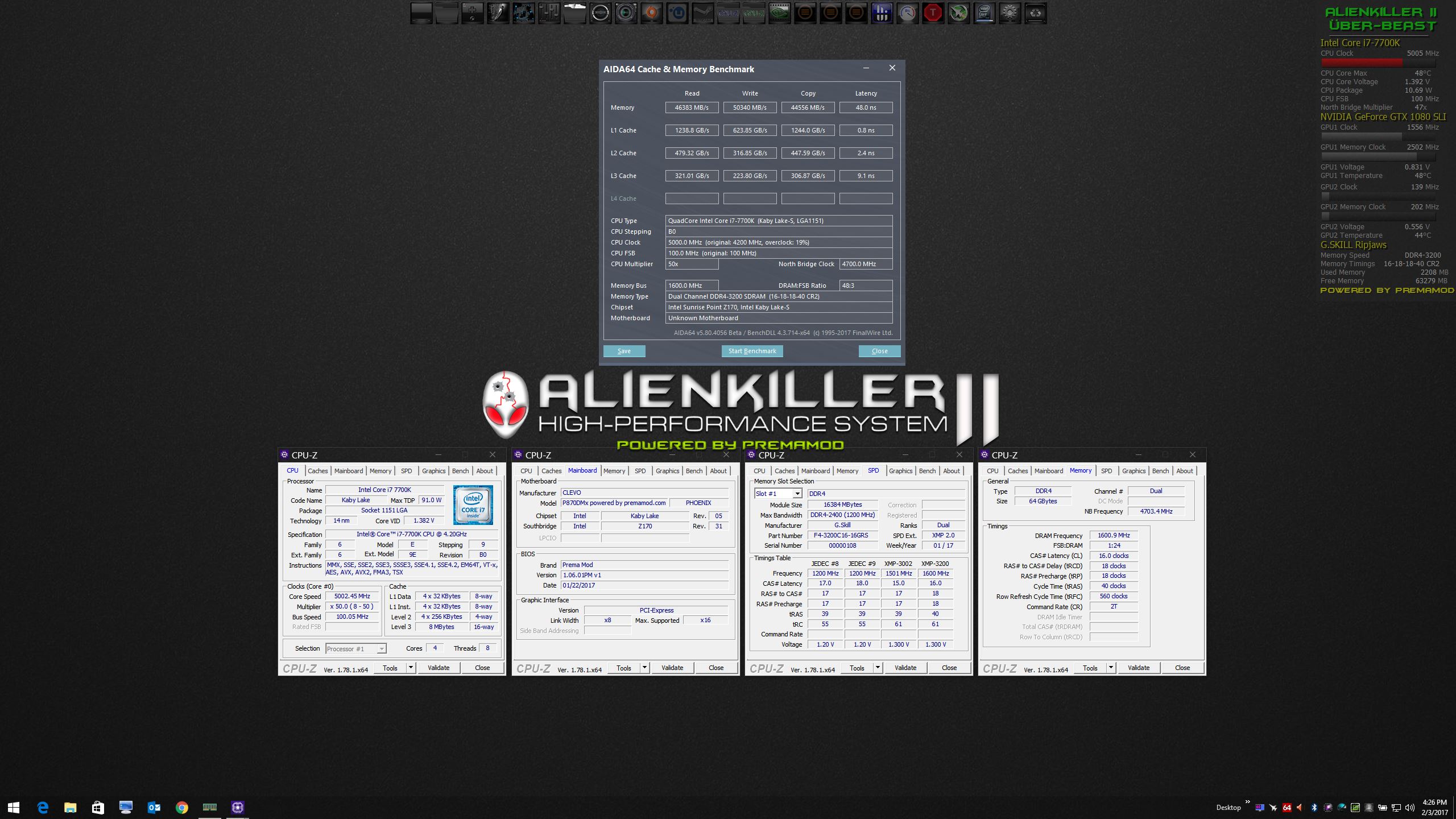Screen dimensions: 1456x819
Task: Click the AIDA64 tray icon
Action: coord(1287,808)
